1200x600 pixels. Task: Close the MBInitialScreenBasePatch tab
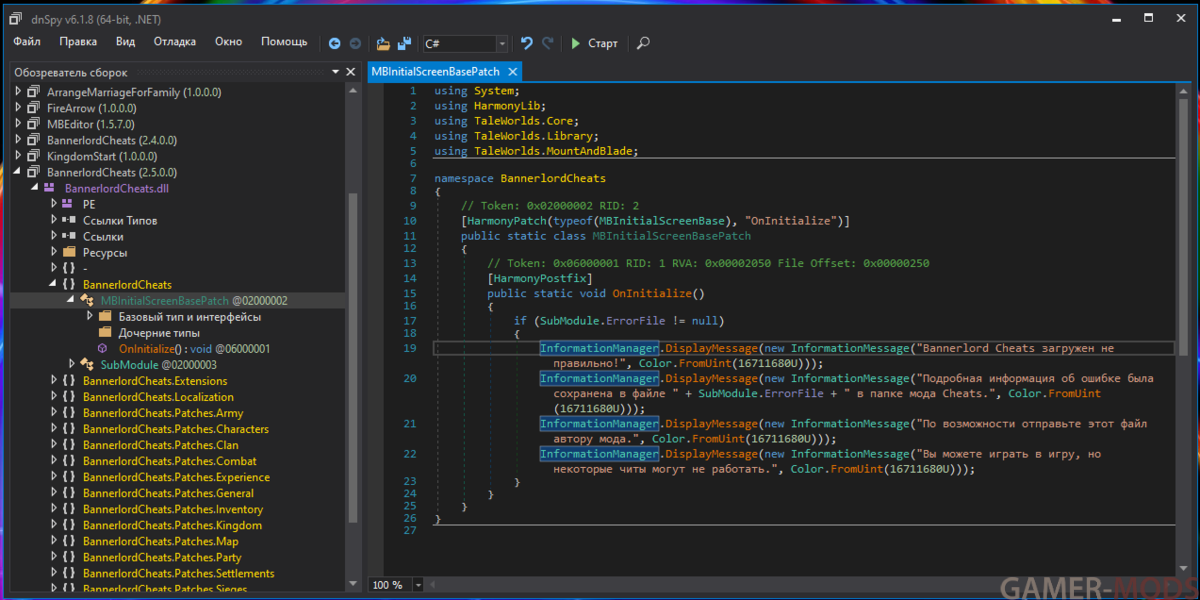[x=512, y=72]
